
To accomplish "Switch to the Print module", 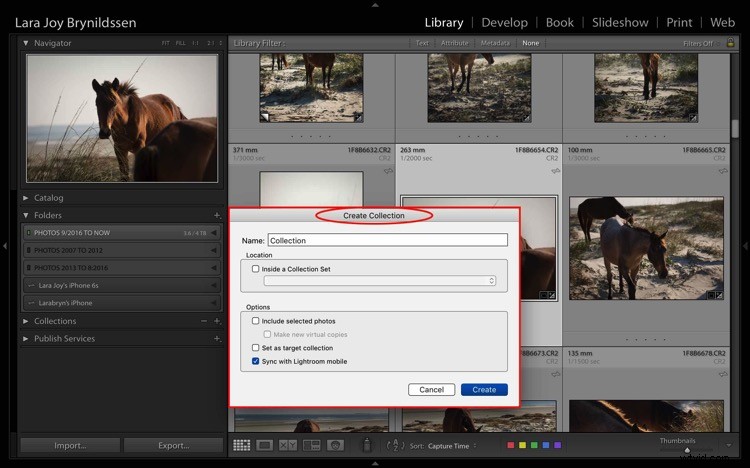I will [x=679, y=22].
